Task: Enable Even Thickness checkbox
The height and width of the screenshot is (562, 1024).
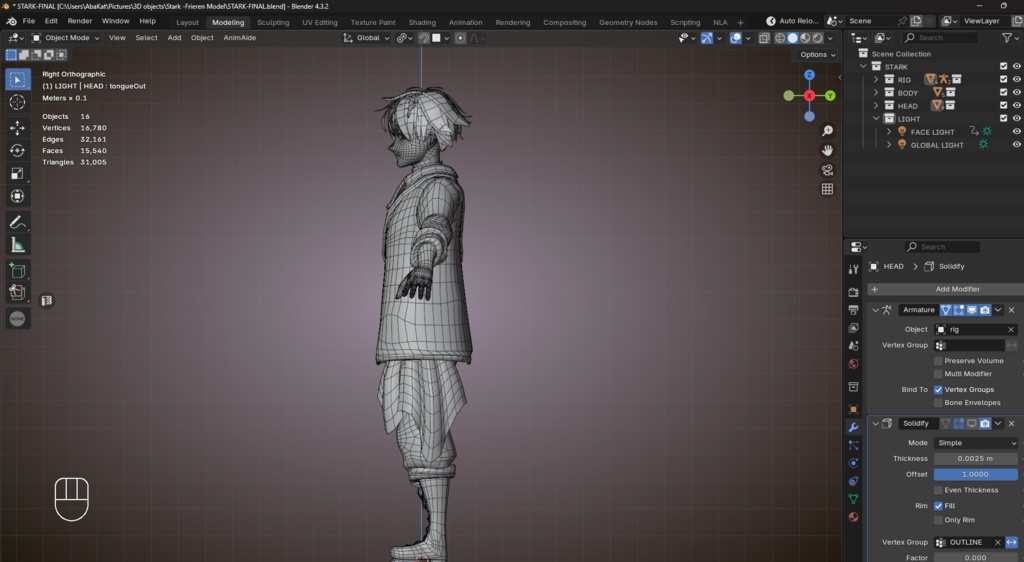Action: pyautogui.click(x=938, y=490)
